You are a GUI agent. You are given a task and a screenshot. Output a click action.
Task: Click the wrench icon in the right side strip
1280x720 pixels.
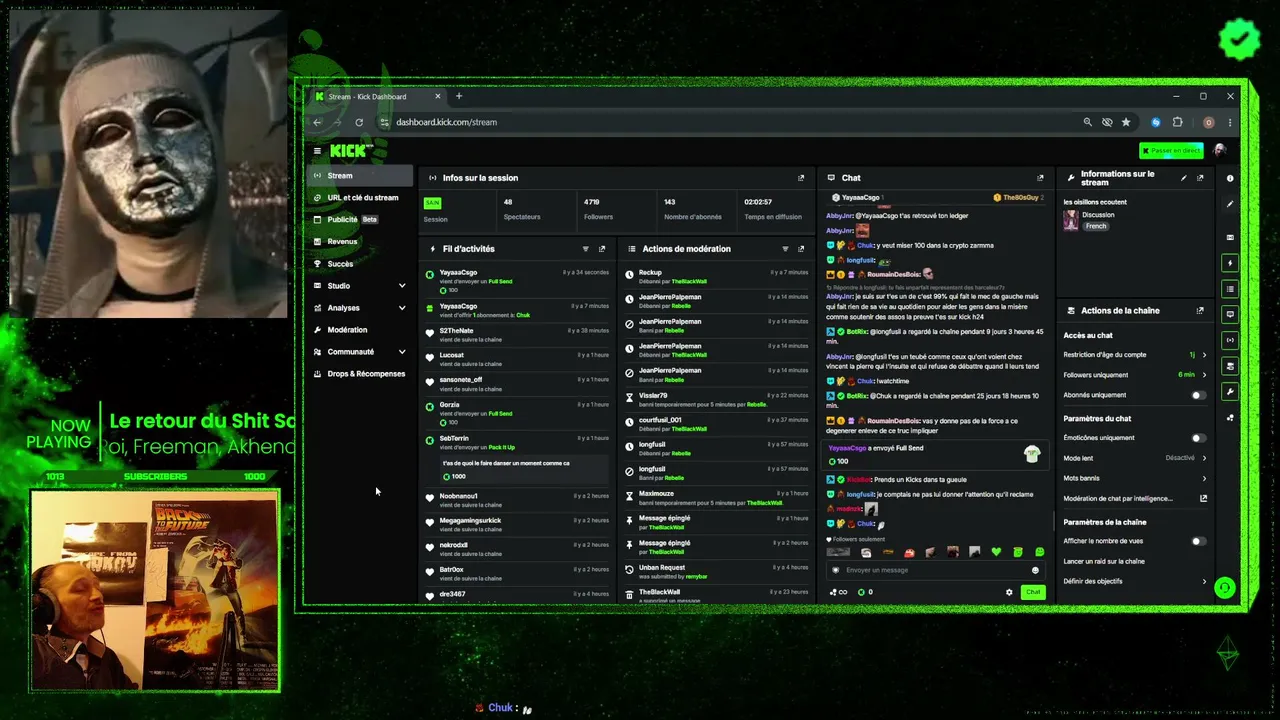[1230, 391]
